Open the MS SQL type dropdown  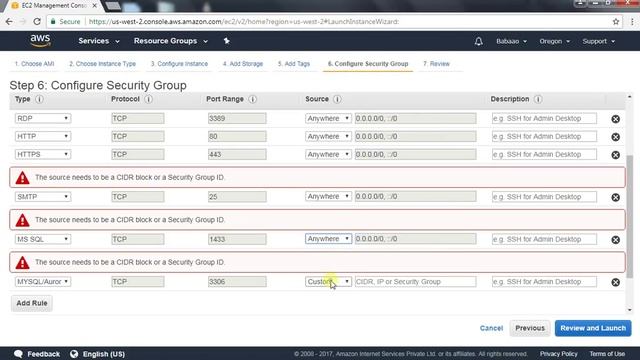click(x=42, y=239)
